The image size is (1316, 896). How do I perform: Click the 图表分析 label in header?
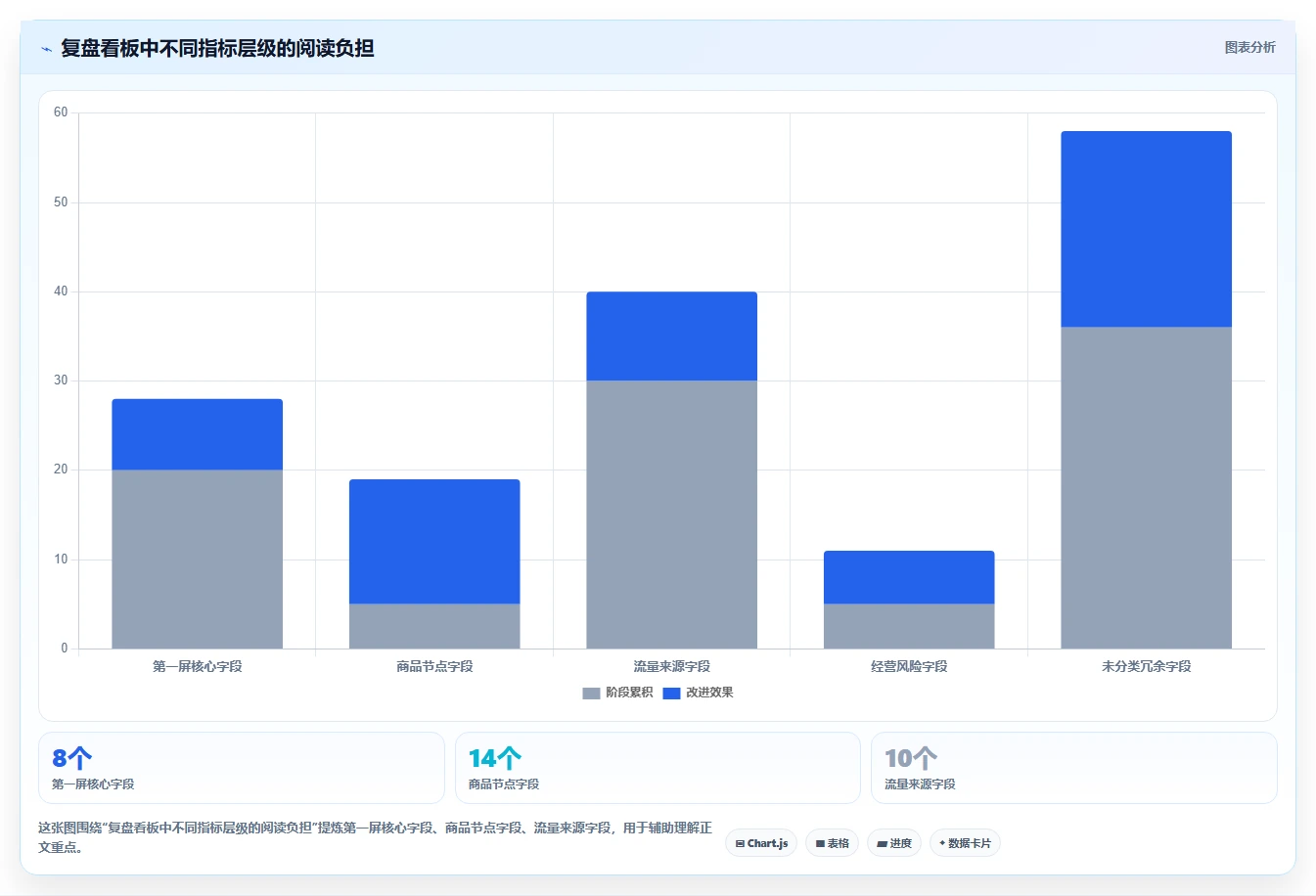point(1249,47)
